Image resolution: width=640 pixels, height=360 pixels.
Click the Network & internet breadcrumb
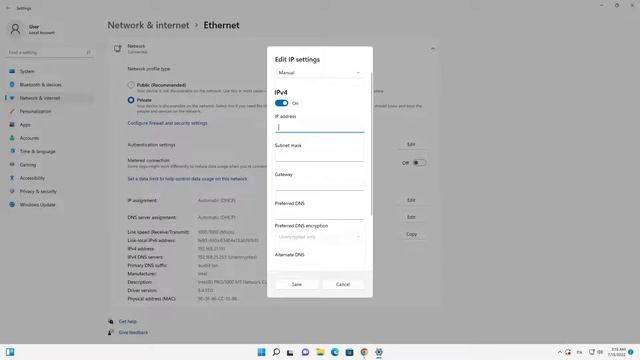[x=148, y=25]
